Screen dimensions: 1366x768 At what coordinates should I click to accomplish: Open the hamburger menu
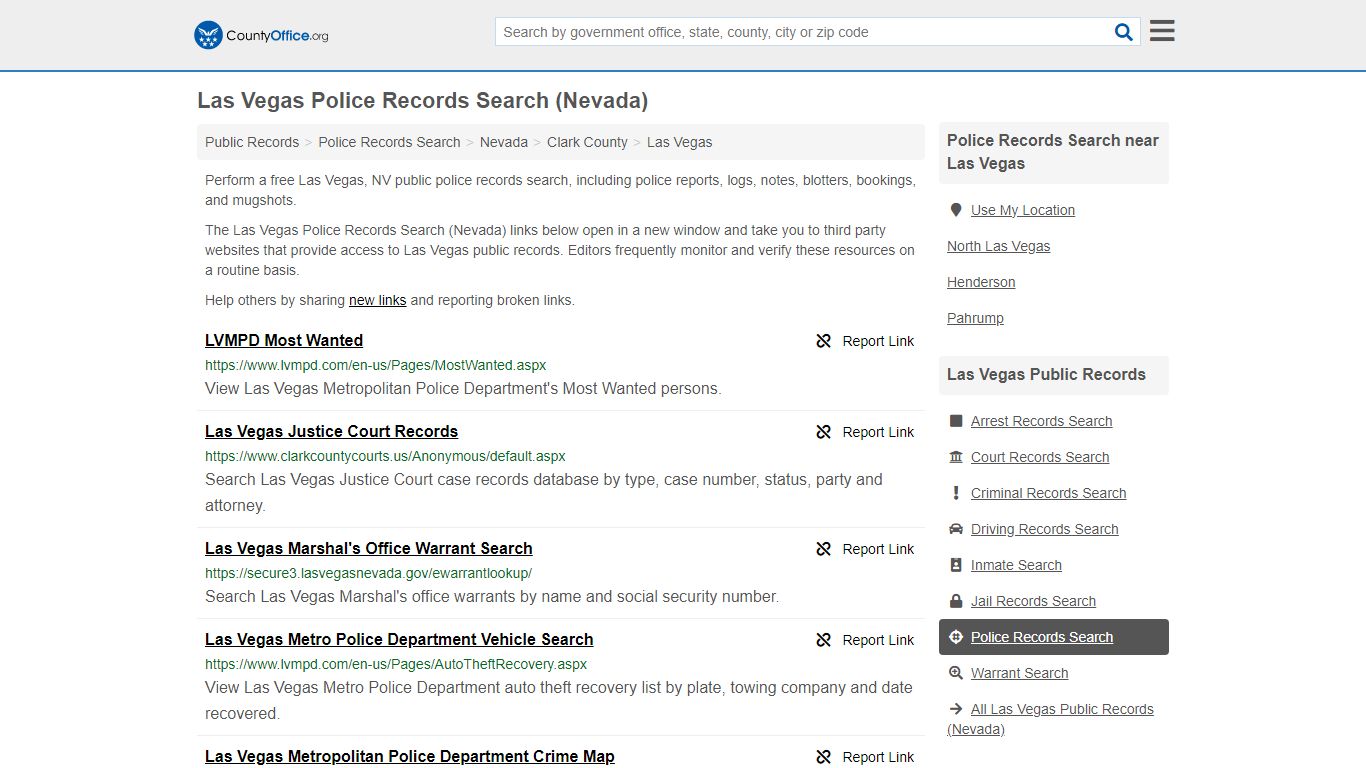coord(1162,31)
